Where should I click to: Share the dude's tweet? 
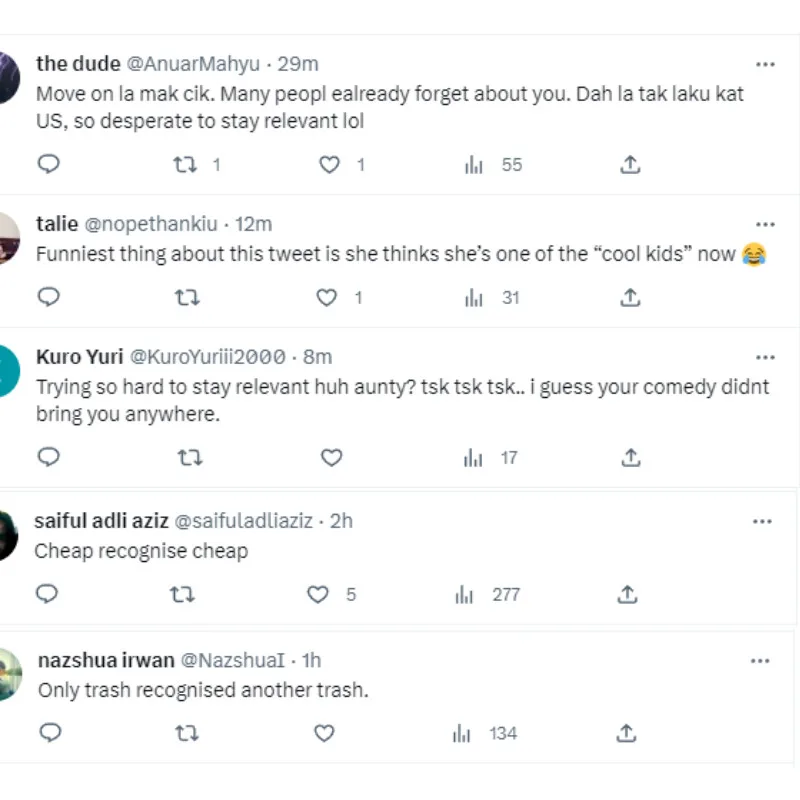[x=630, y=165]
